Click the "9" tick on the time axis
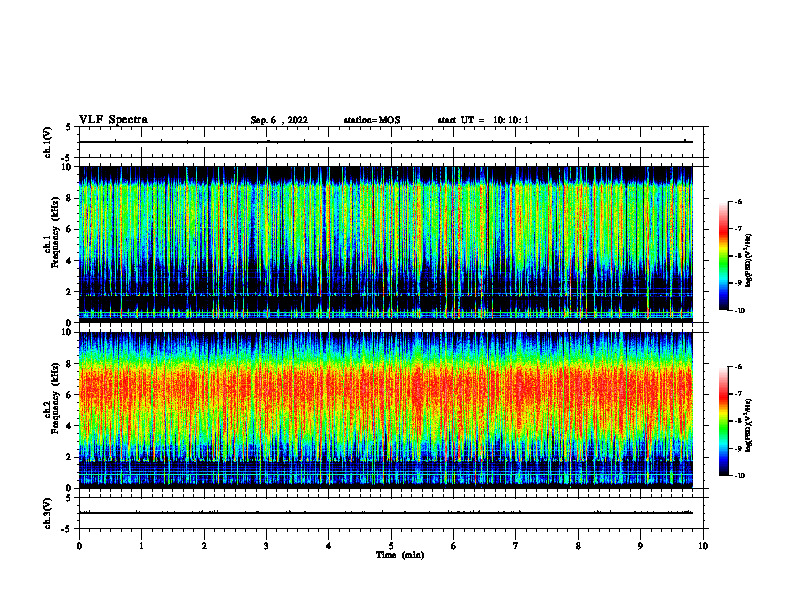The width and height of the screenshot is (792, 612). (640, 546)
